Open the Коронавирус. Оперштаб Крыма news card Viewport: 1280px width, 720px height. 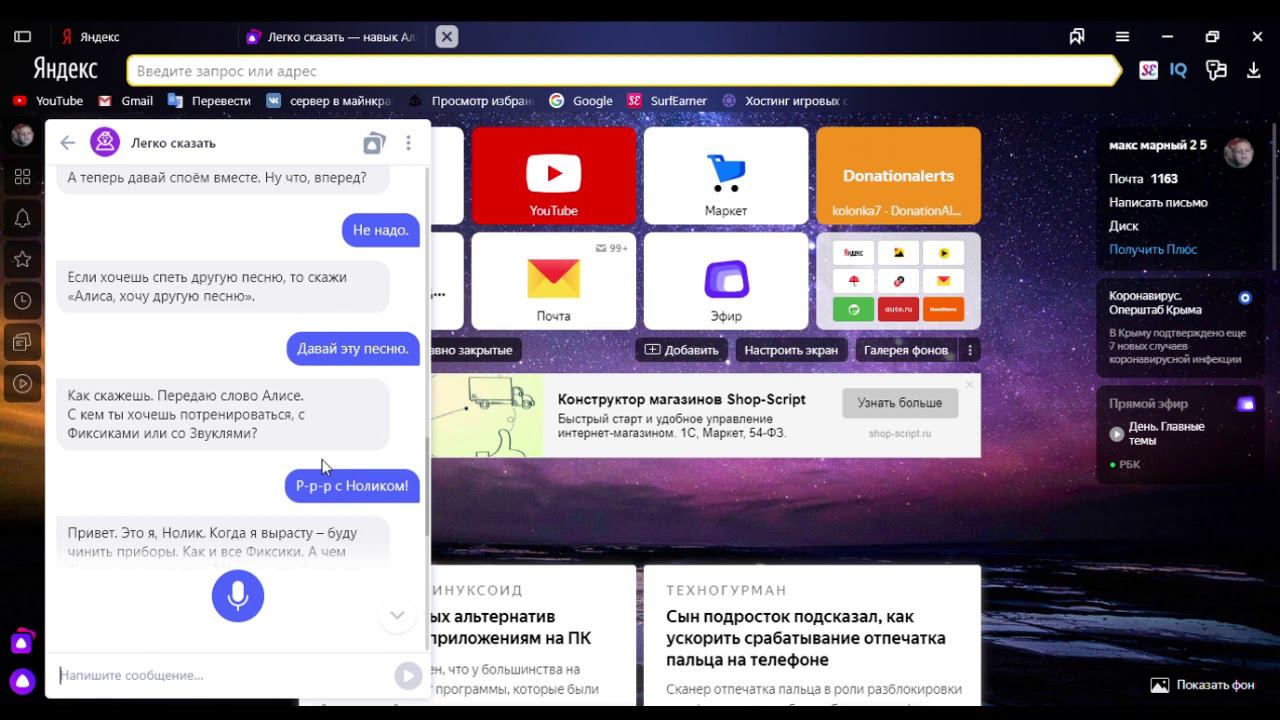[1180, 327]
